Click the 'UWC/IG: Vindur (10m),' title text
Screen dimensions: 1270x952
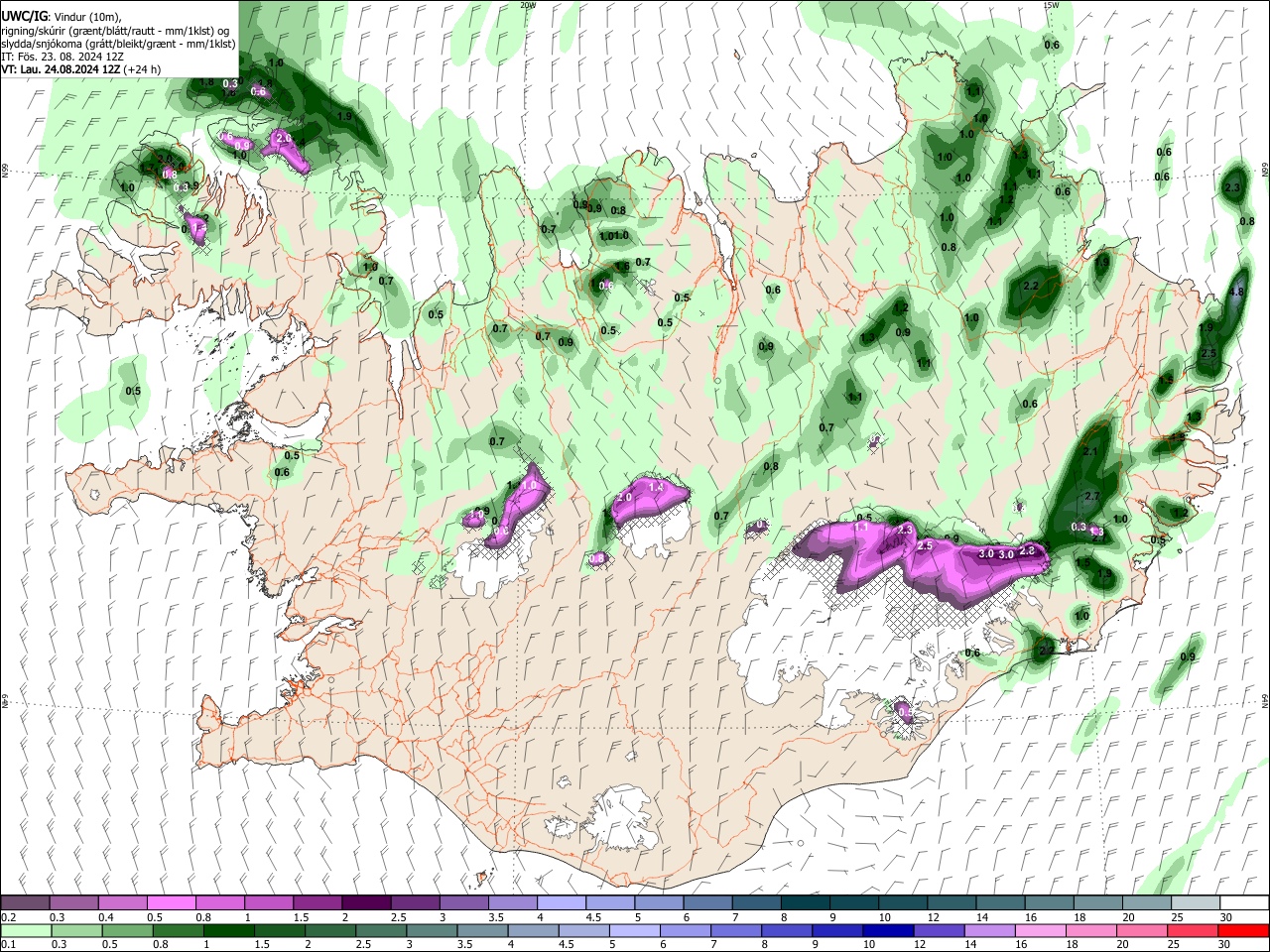(x=62, y=17)
